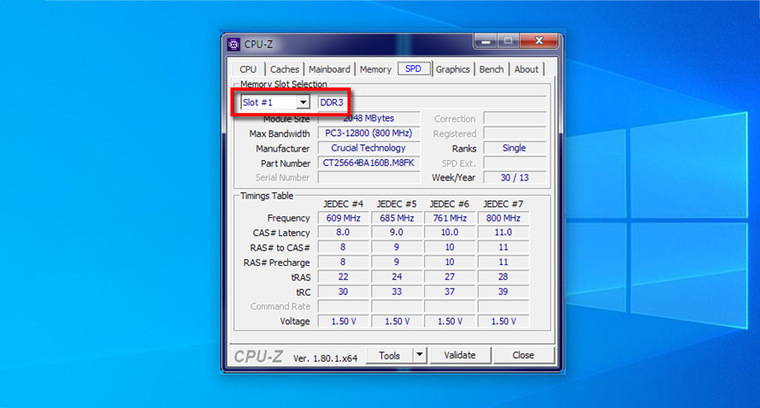This screenshot has height=408, width=760.
Task: Open the Tools dropdown arrow
Action: [419, 355]
